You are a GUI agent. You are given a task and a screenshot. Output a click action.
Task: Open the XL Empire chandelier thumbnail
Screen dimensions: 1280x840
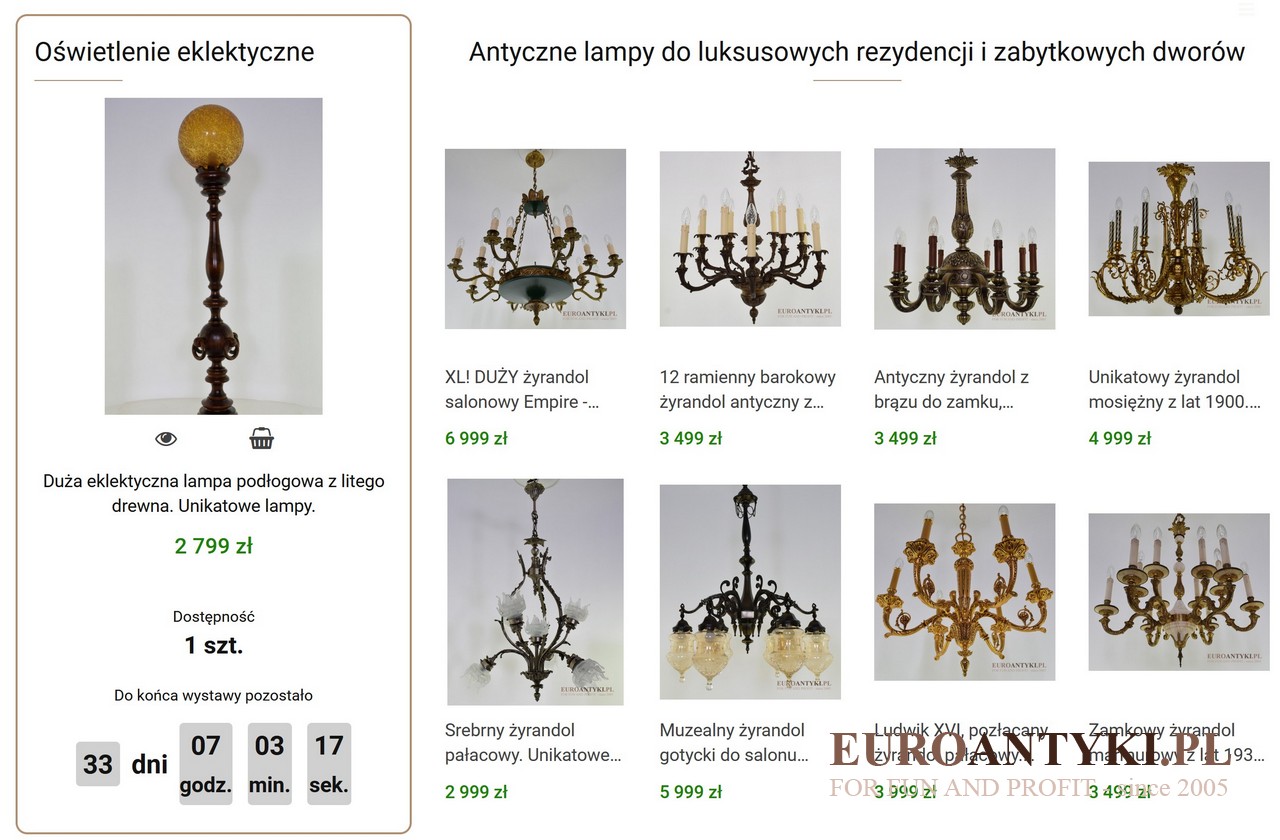tap(535, 239)
